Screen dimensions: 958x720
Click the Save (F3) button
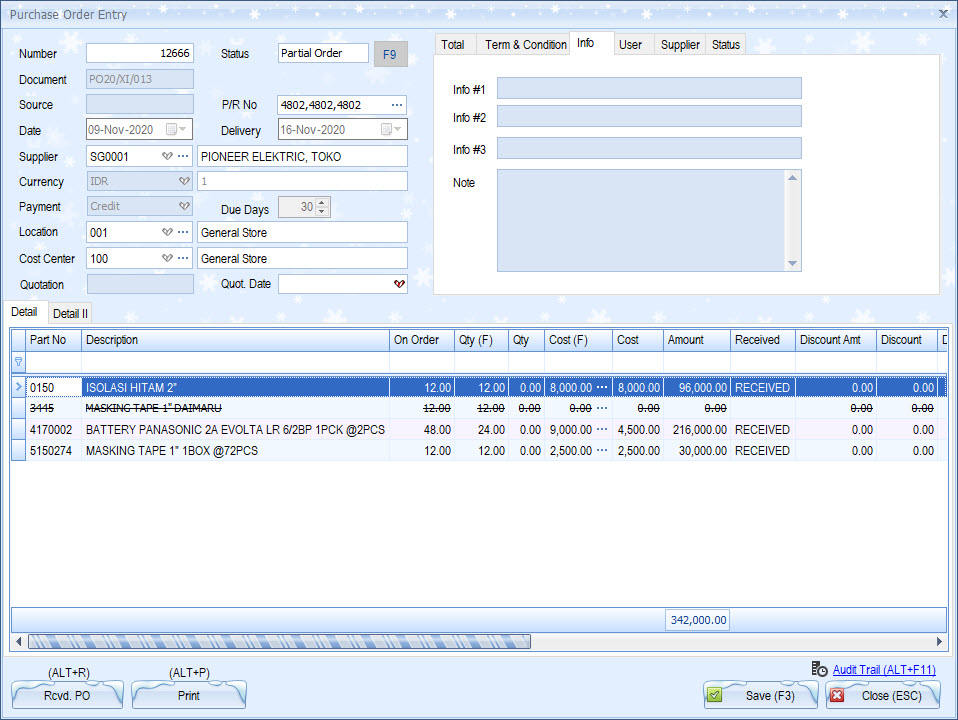(x=760, y=695)
